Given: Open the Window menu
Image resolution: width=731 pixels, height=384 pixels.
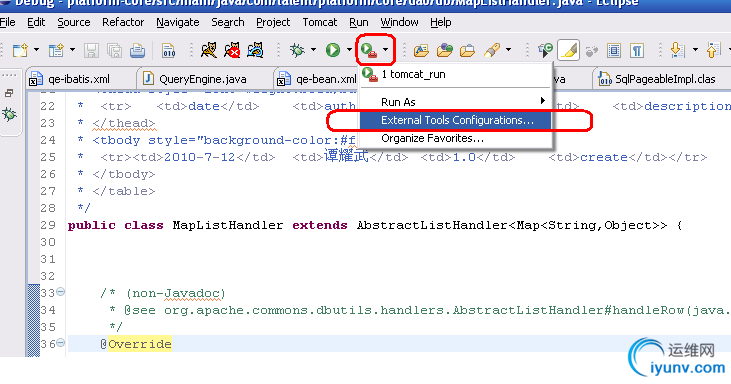Looking at the screenshot, I should 399,22.
